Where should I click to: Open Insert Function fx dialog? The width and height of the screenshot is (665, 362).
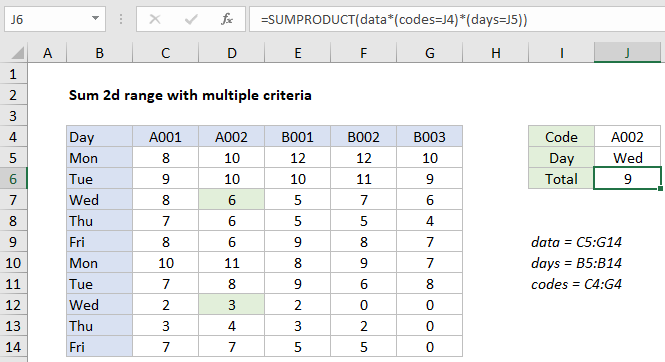pos(227,19)
